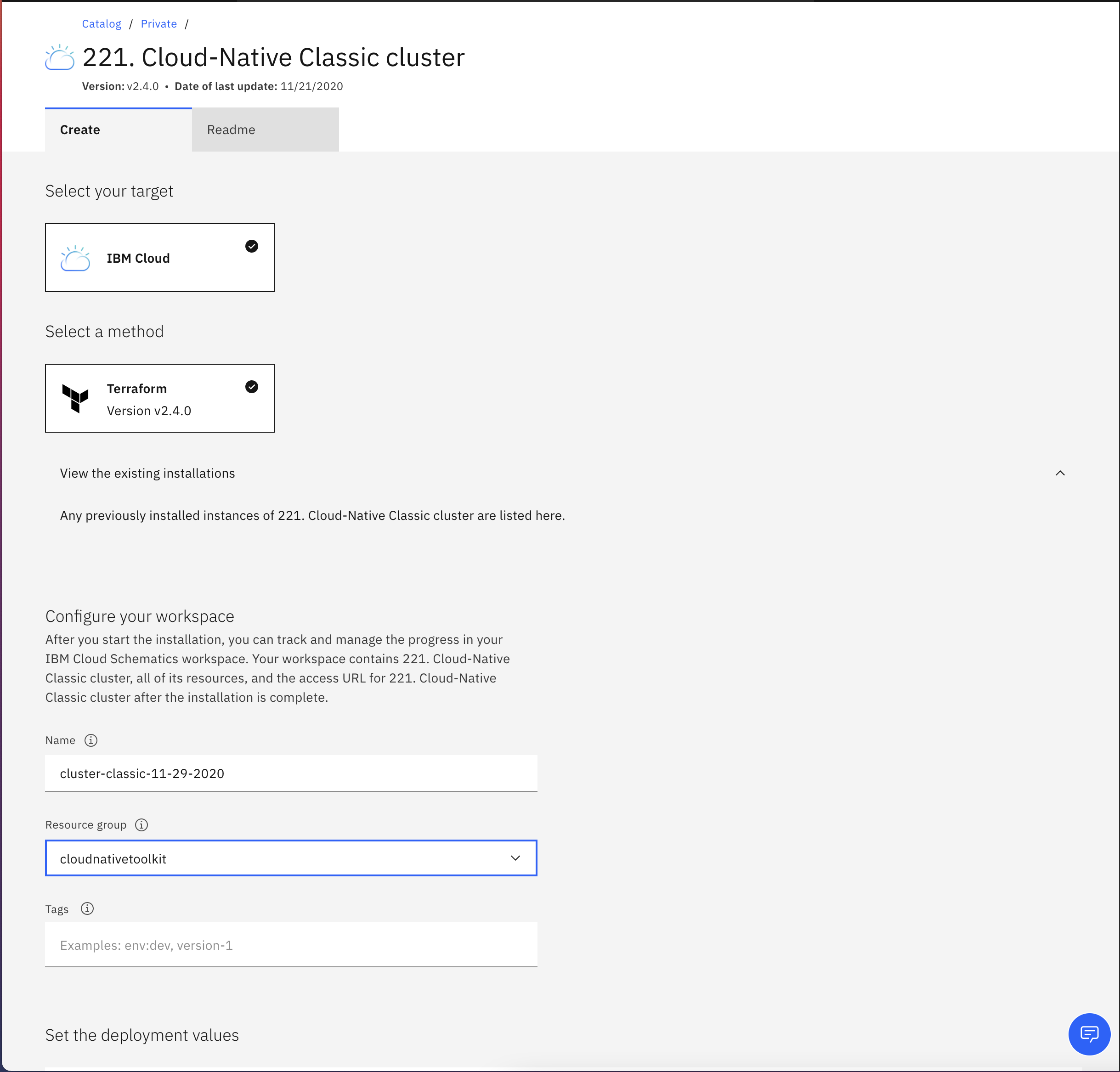Image resolution: width=1120 pixels, height=1072 pixels.
Task: Click the 'Tags' field label
Action: [x=57, y=909]
